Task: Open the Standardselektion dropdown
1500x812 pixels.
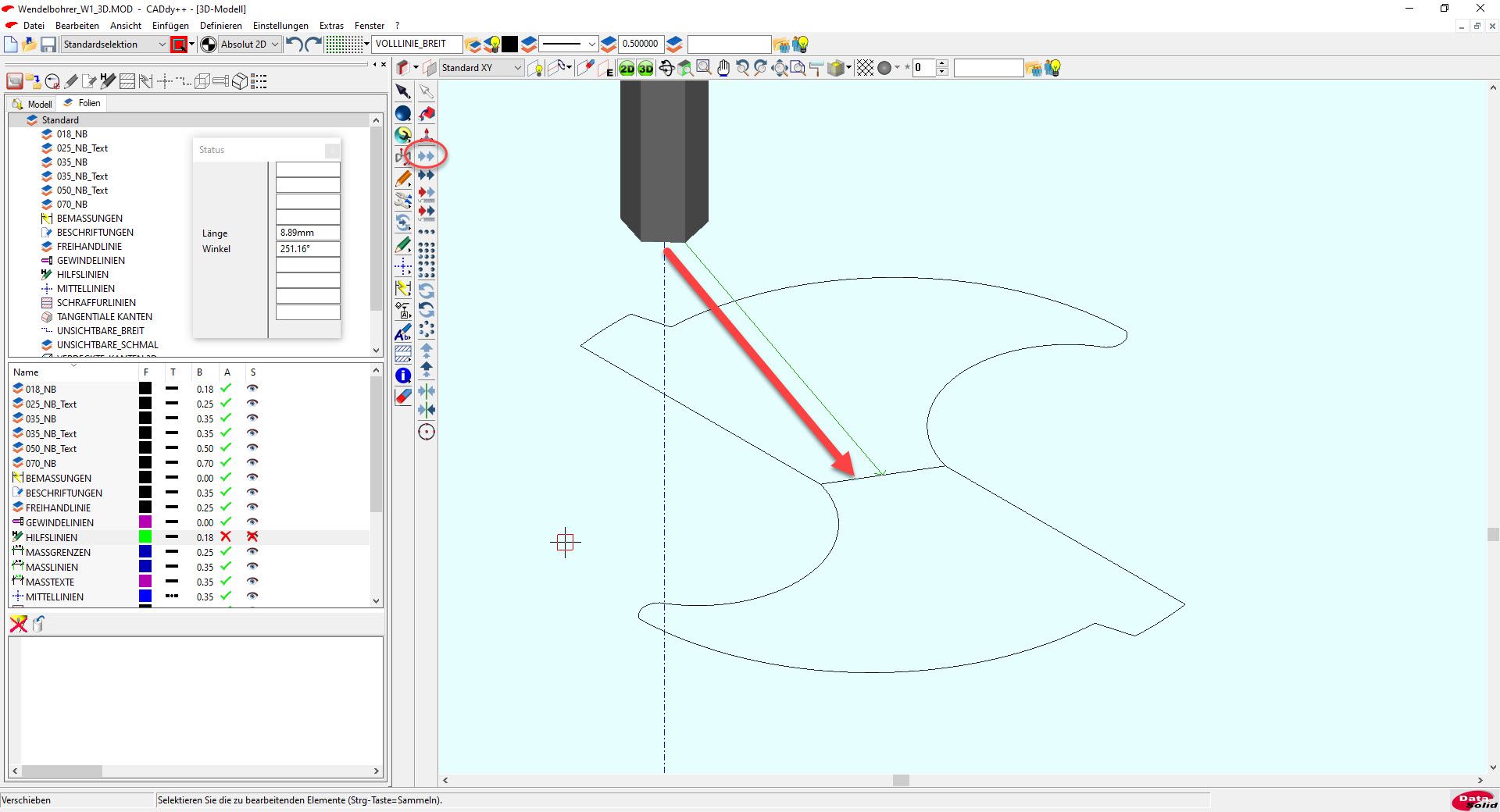Action: pyautogui.click(x=162, y=45)
